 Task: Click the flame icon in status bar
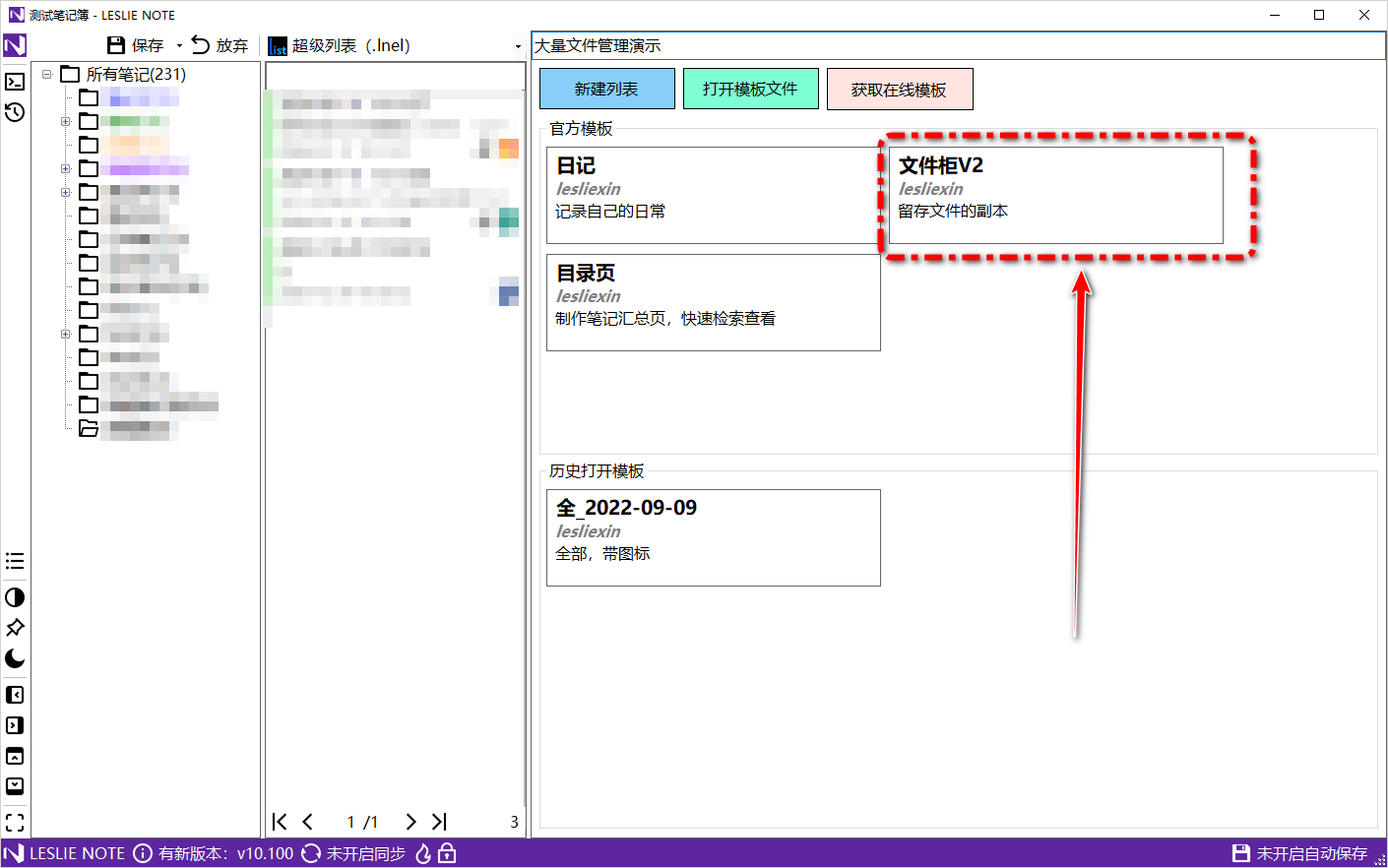[423, 853]
